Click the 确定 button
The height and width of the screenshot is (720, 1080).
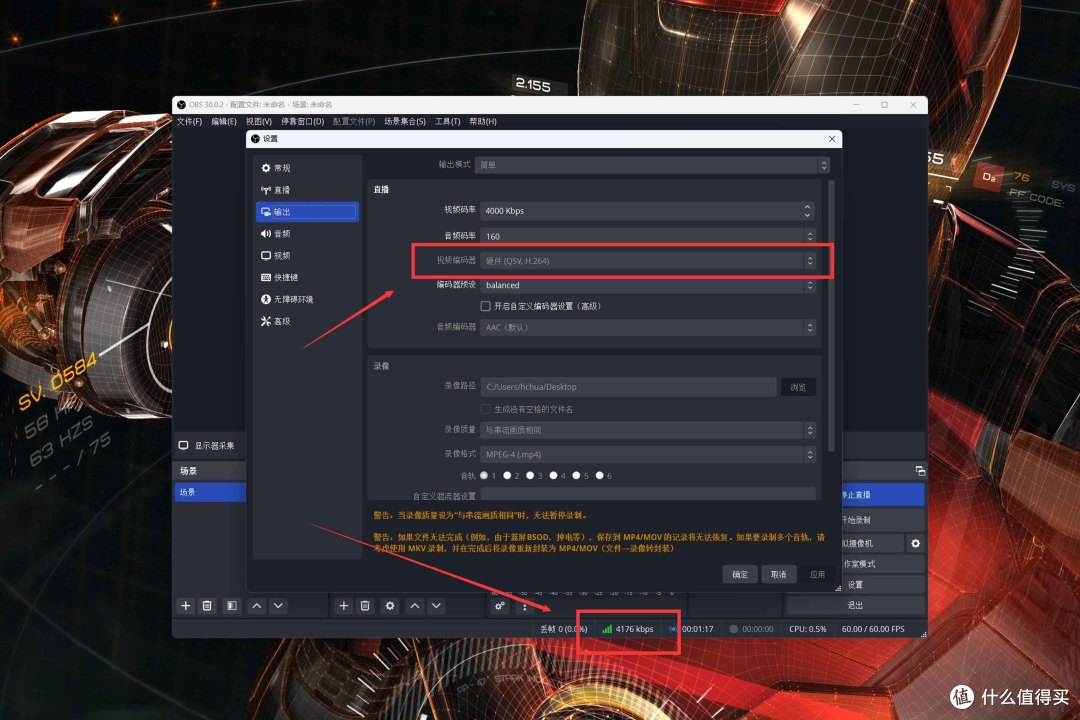[x=740, y=575]
